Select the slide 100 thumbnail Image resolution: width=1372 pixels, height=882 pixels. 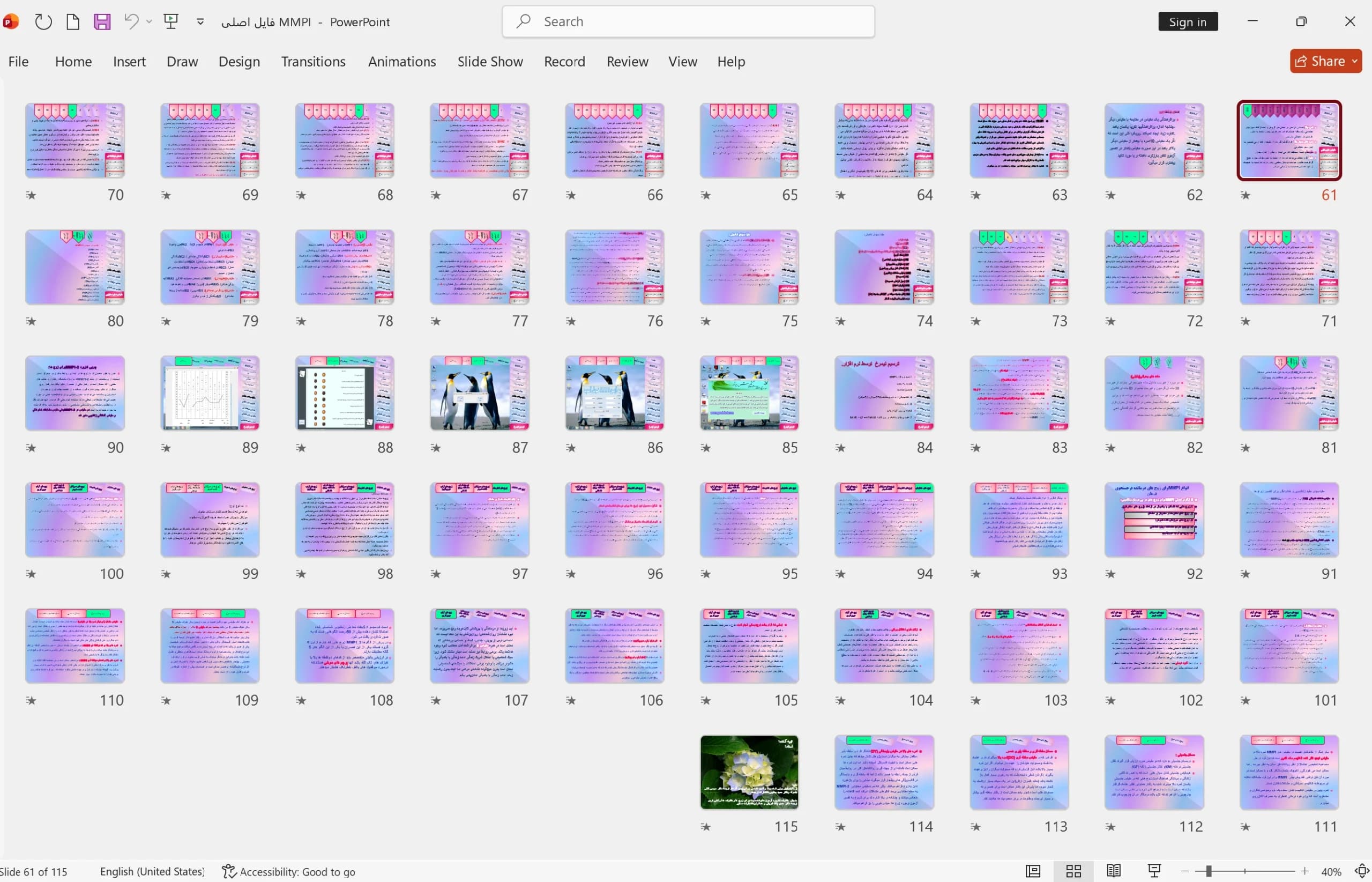pyautogui.click(x=75, y=520)
